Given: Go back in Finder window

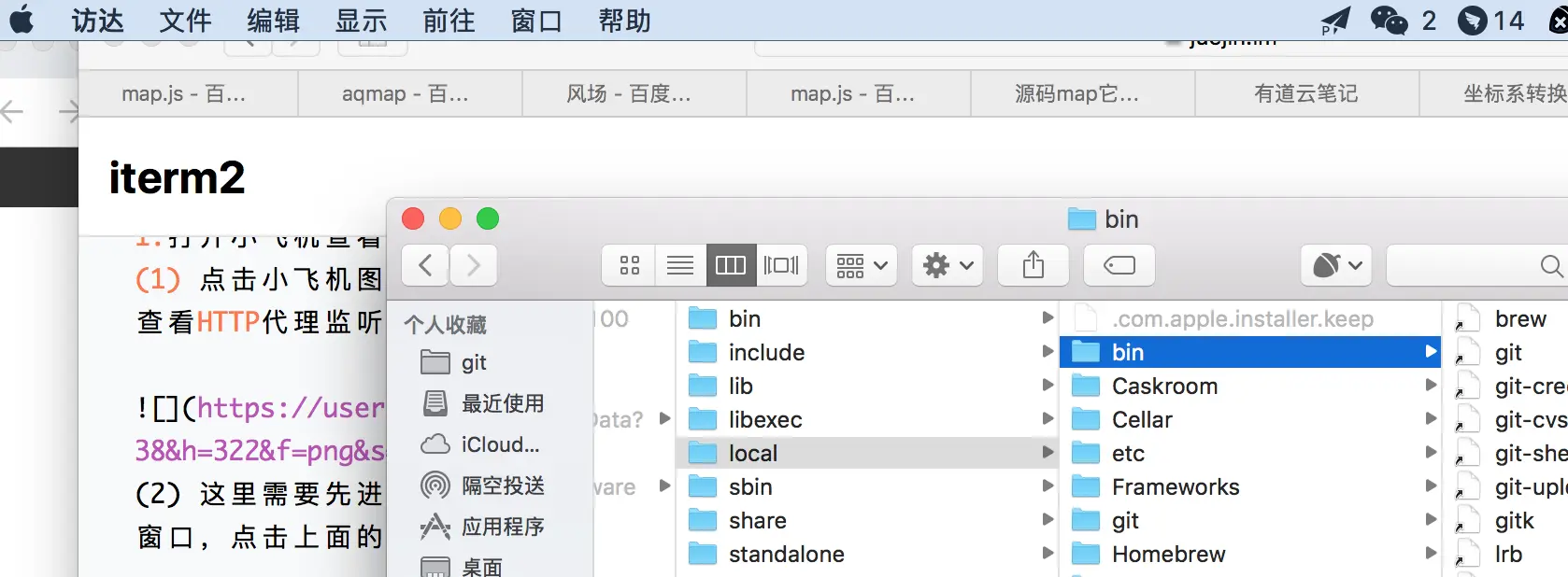Looking at the screenshot, I should (x=425, y=266).
